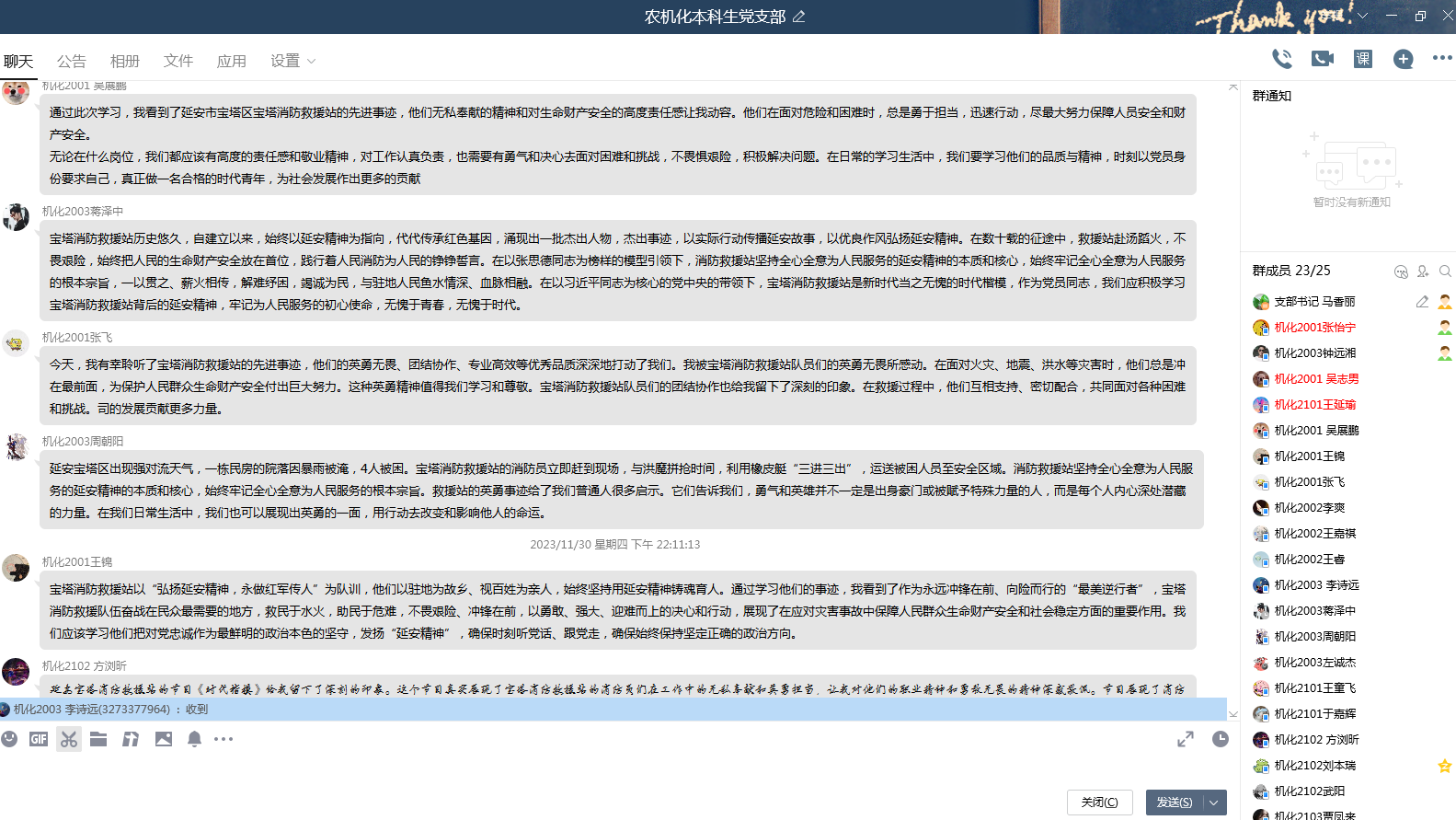Open the send file folder icon
The height and width of the screenshot is (820, 1456).
(x=98, y=739)
